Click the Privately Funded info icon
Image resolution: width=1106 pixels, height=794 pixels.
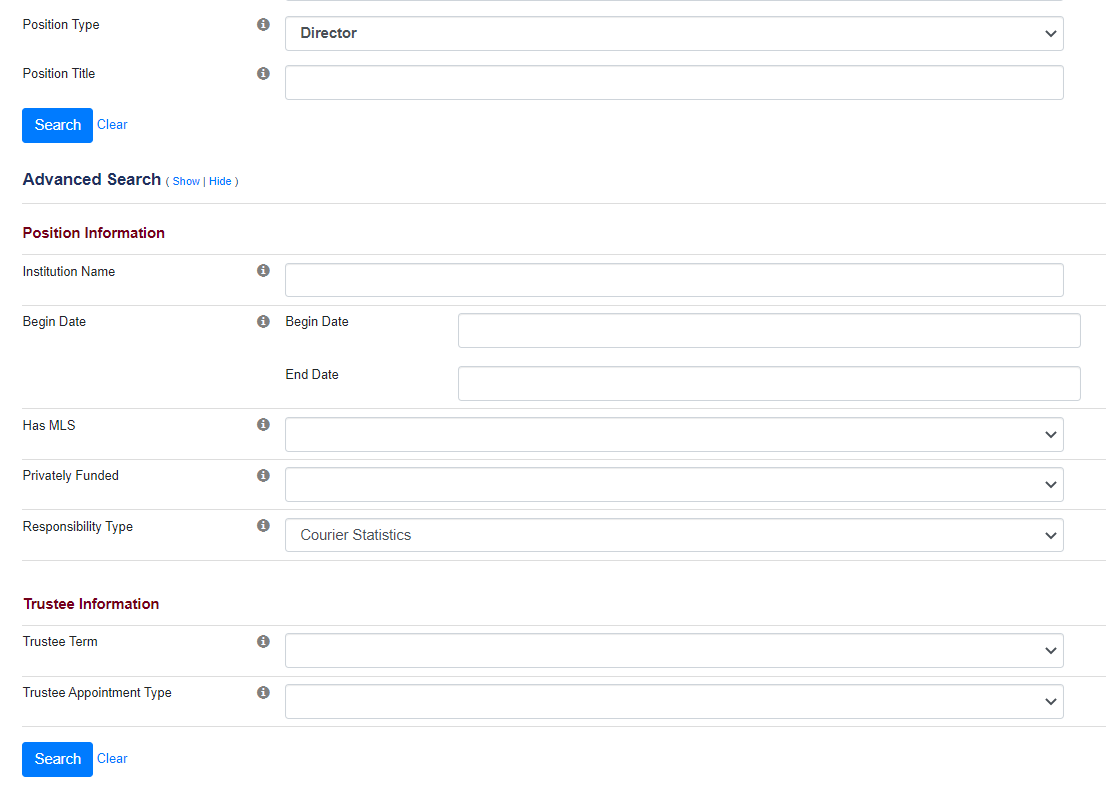pos(263,474)
